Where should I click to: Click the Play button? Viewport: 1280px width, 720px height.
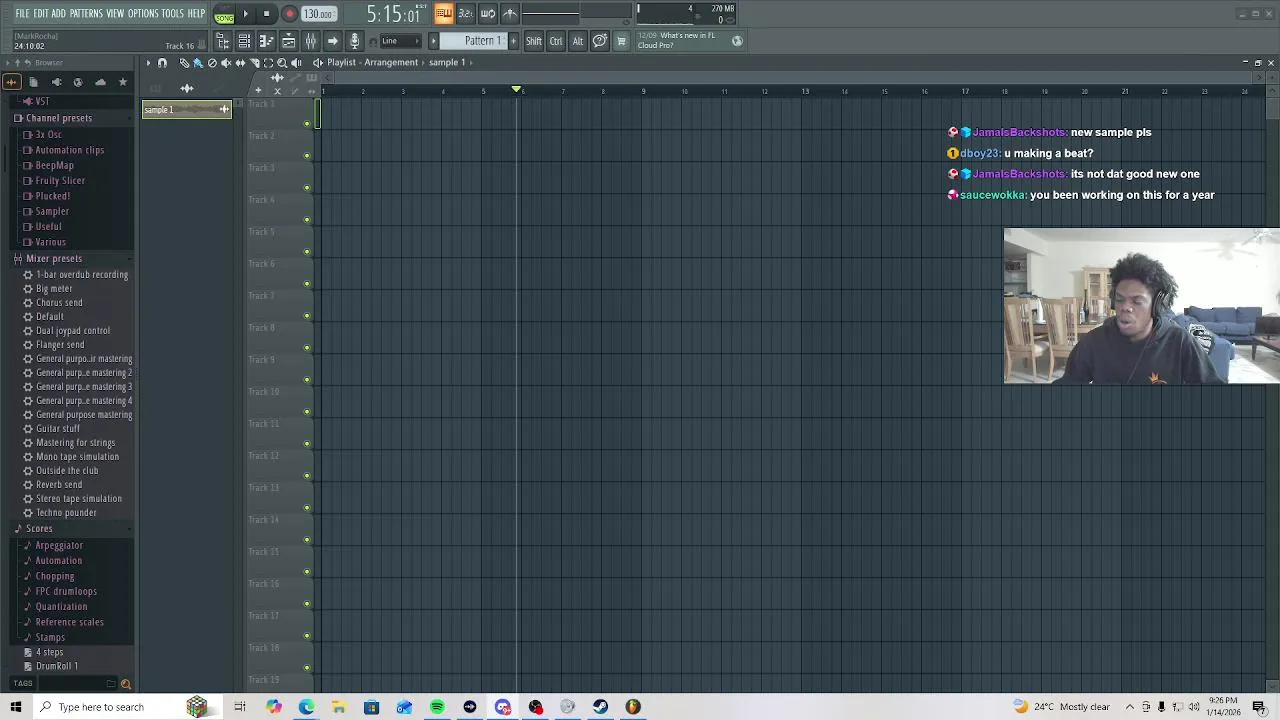pyautogui.click(x=245, y=14)
